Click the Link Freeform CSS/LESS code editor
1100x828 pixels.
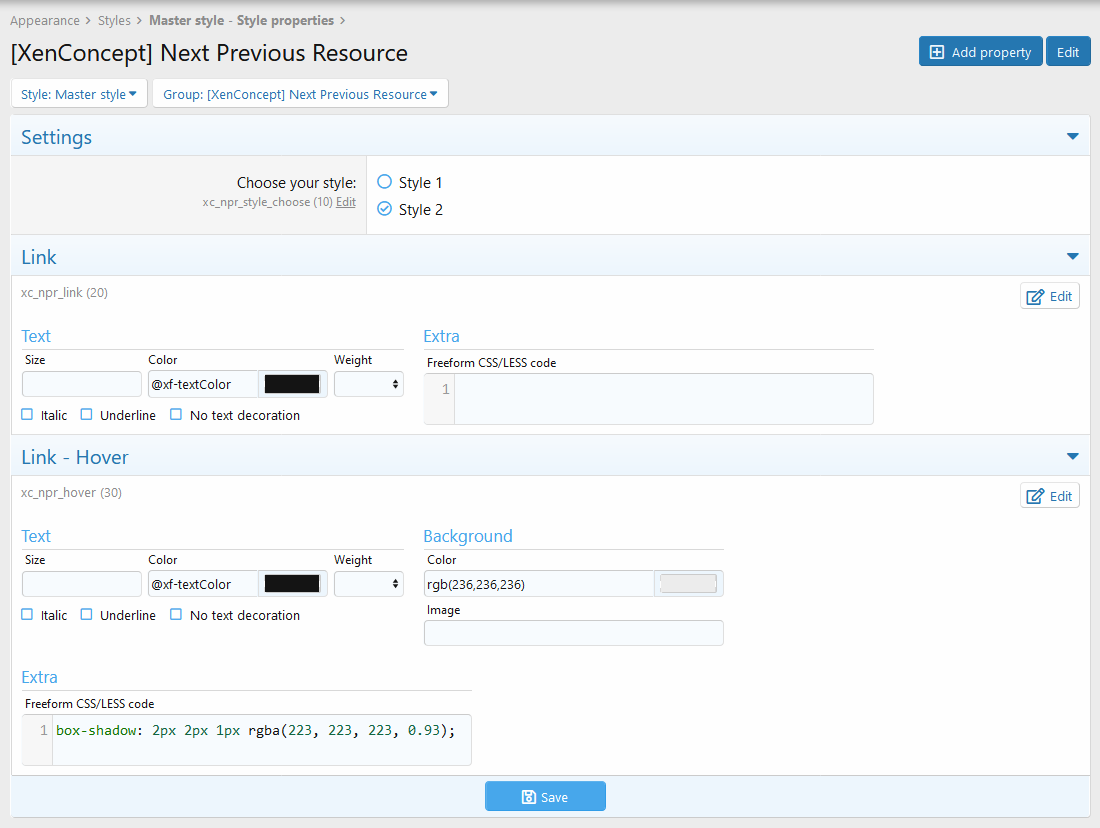click(x=649, y=399)
